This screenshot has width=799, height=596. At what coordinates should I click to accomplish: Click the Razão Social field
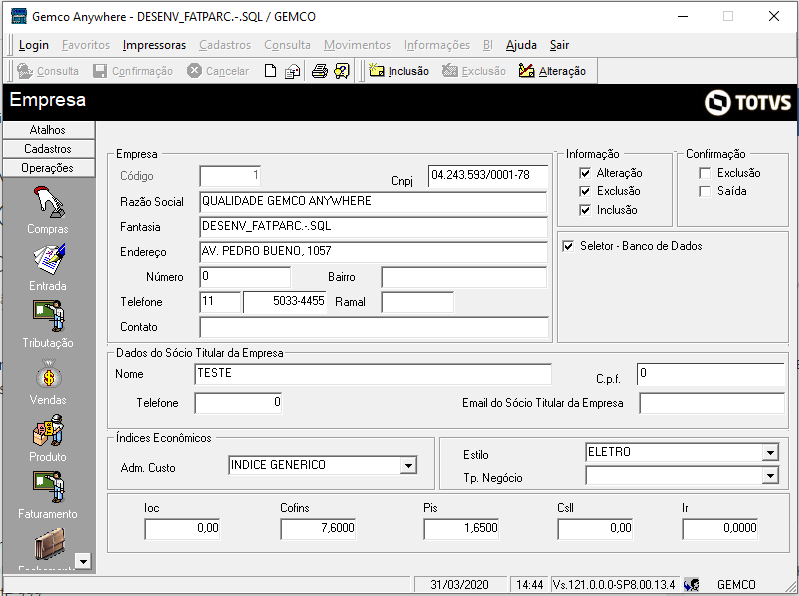(374, 202)
